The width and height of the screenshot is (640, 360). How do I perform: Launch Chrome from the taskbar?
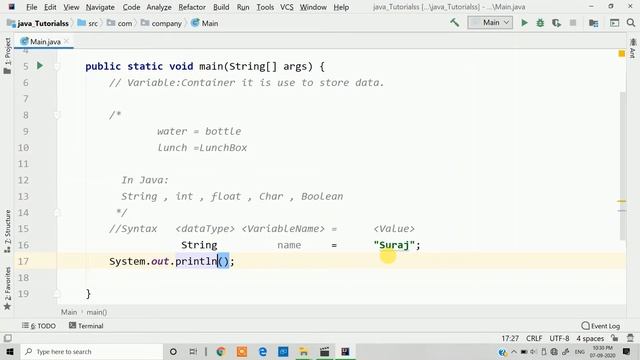(221, 351)
